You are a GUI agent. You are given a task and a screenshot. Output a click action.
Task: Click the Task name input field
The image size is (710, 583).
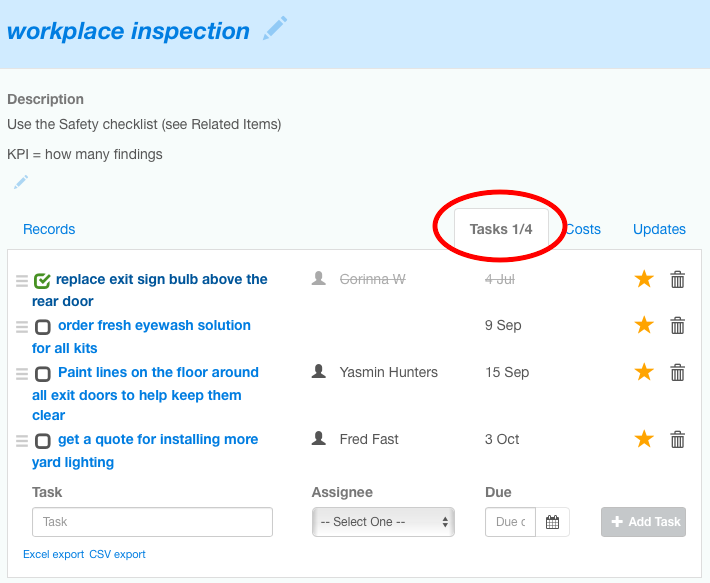(153, 522)
